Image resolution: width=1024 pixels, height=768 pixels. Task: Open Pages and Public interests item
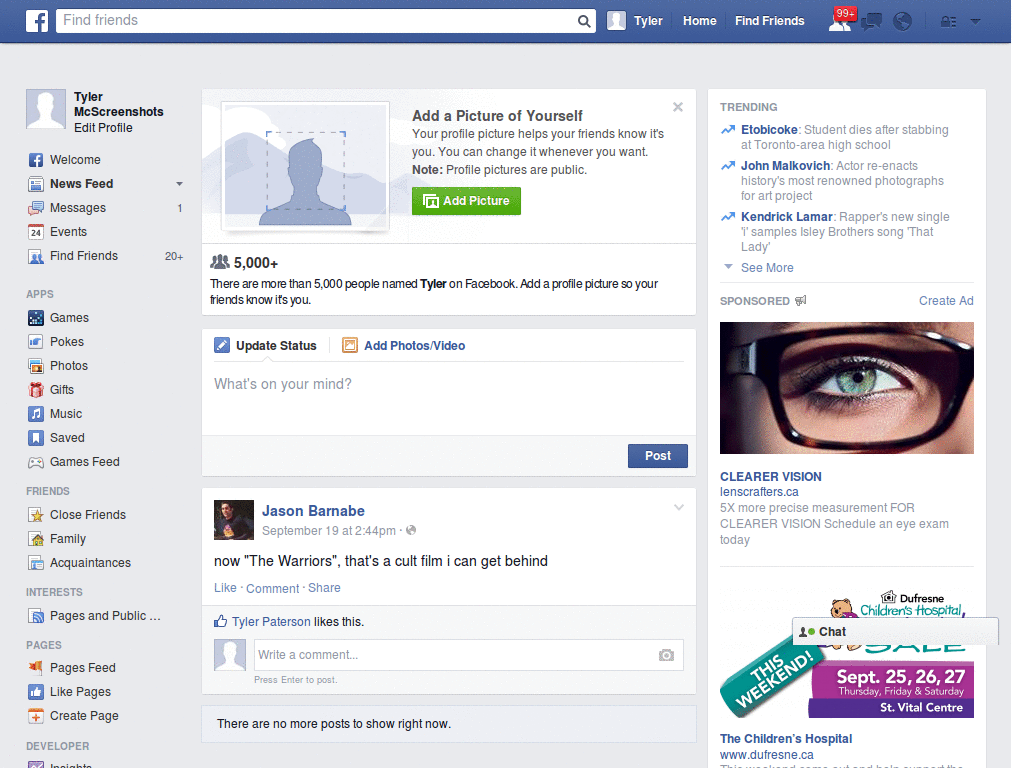click(x=104, y=616)
